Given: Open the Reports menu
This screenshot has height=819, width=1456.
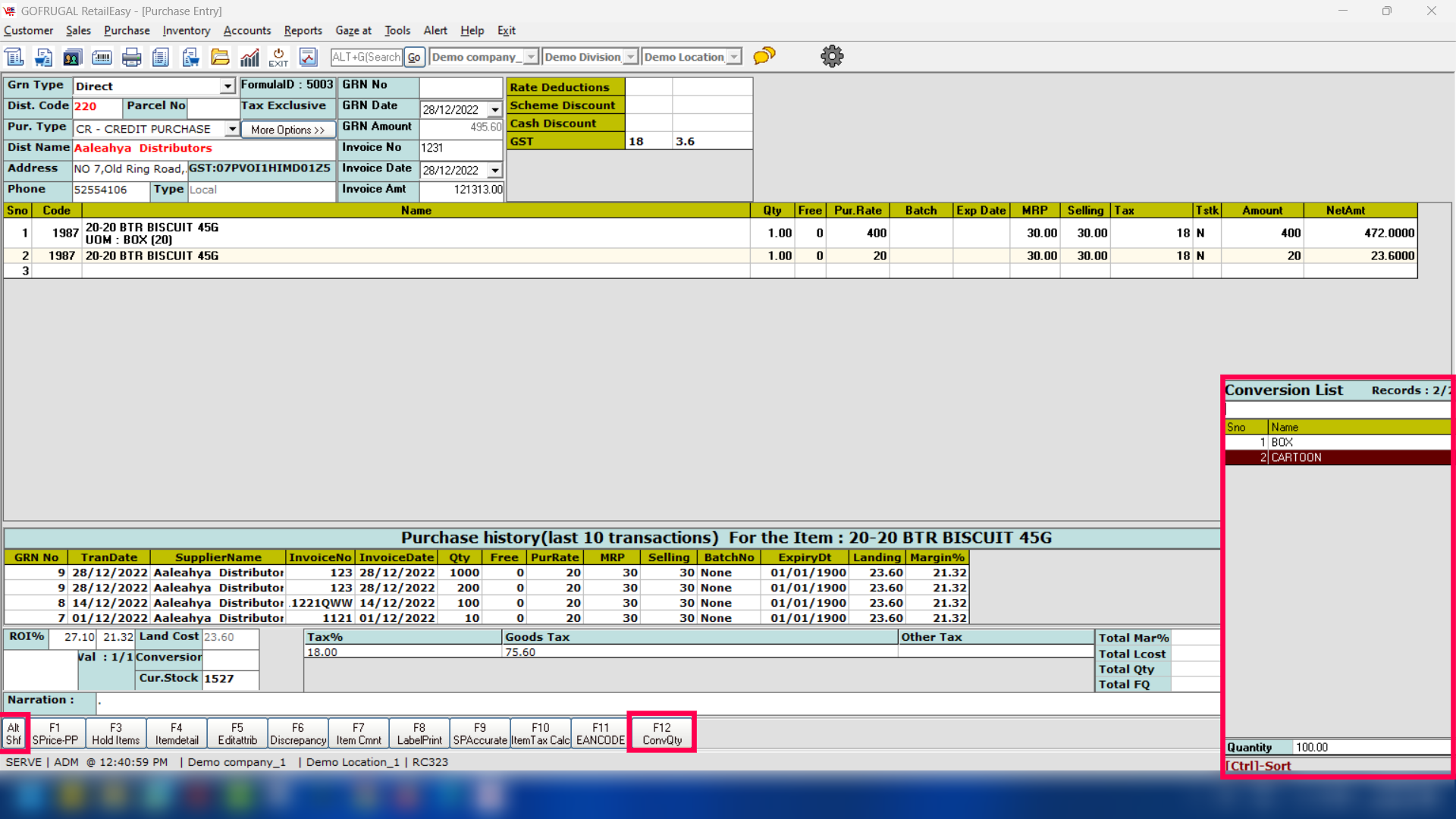Looking at the screenshot, I should 303,30.
